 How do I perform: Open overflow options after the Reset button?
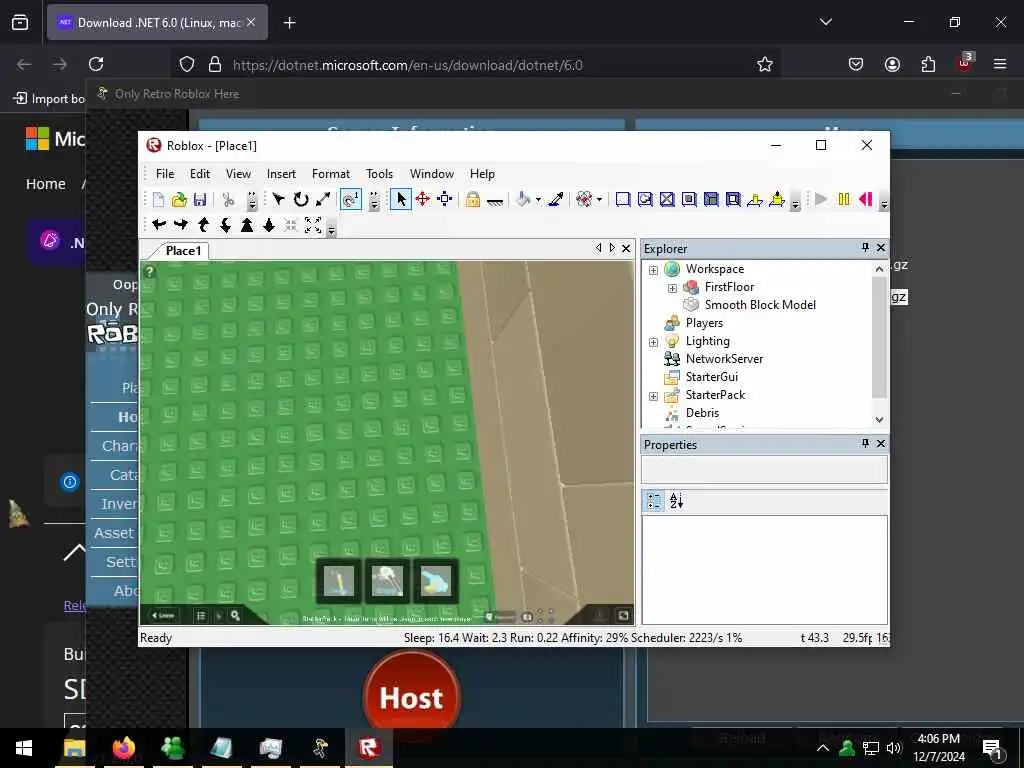pyautogui.click(x=884, y=202)
